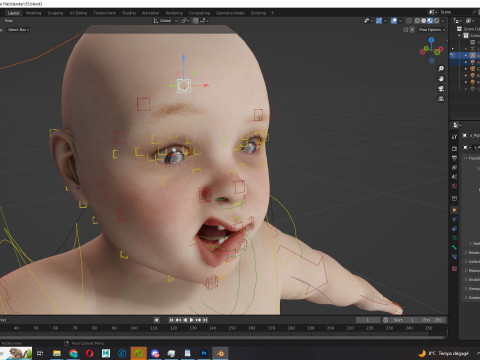Click the pan hand viewport icon
The height and width of the screenshot is (360, 480).
point(441,79)
